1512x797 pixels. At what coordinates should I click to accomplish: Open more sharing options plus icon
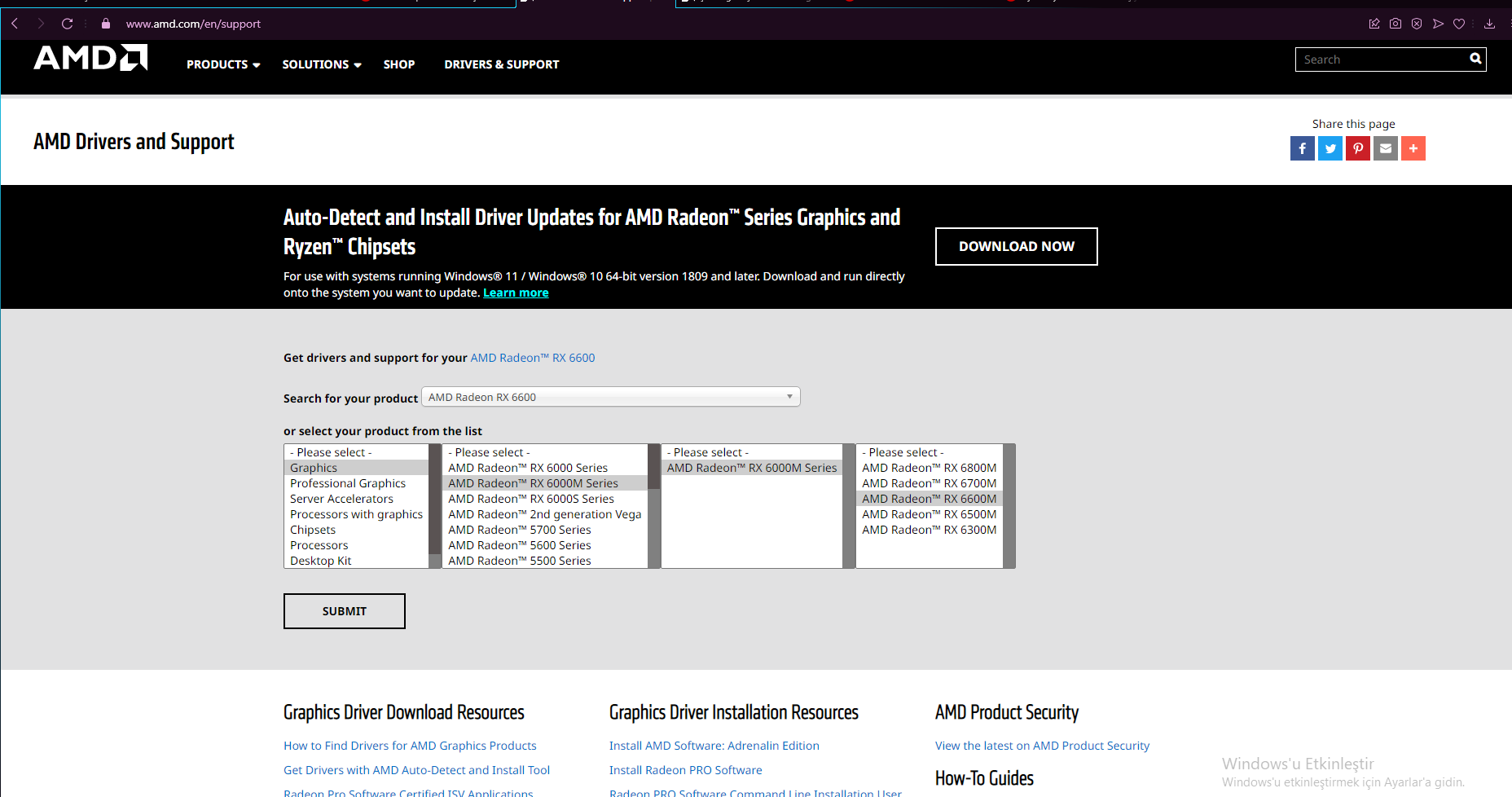pyautogui.click(x=1413, y=148)
